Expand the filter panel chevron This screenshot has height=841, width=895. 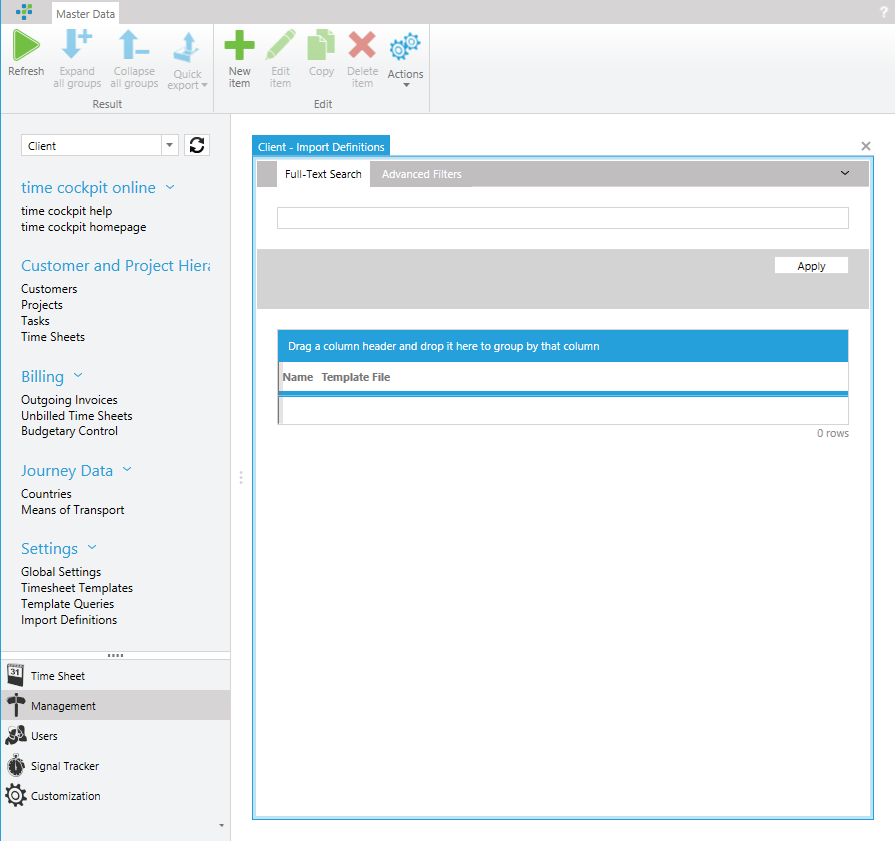pos(845,174)
